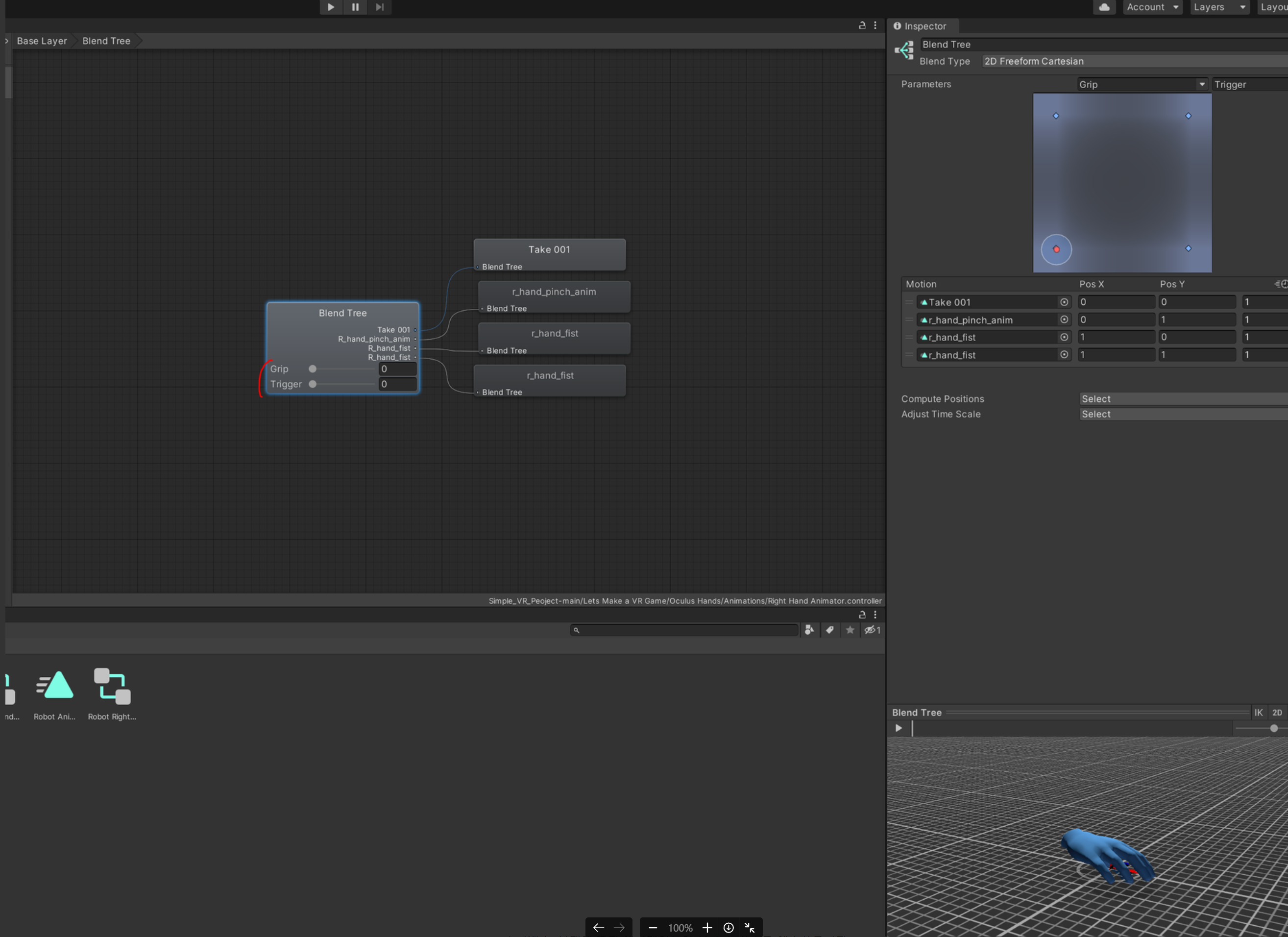This screenshot has width=1288, height=937.
Task: Click the download circle icon
Action: pyautogui.click(x=728, y=927)
